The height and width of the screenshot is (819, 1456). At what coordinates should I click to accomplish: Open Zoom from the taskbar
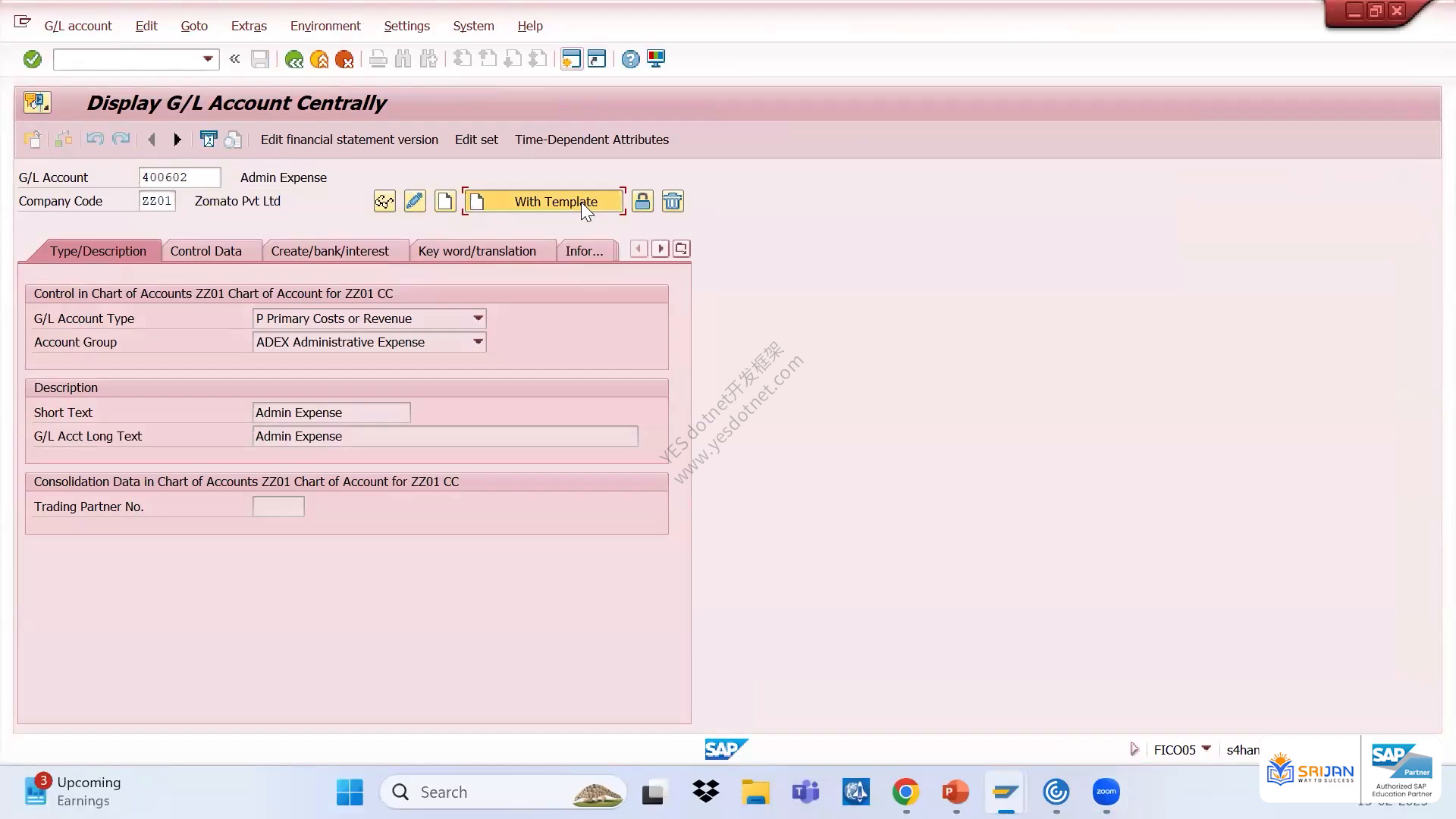(1106, 792)
